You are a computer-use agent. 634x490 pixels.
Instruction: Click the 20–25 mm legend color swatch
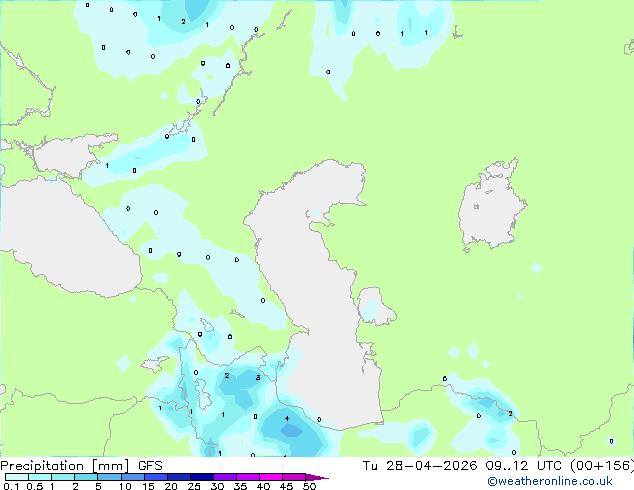[x=179, y=477]
